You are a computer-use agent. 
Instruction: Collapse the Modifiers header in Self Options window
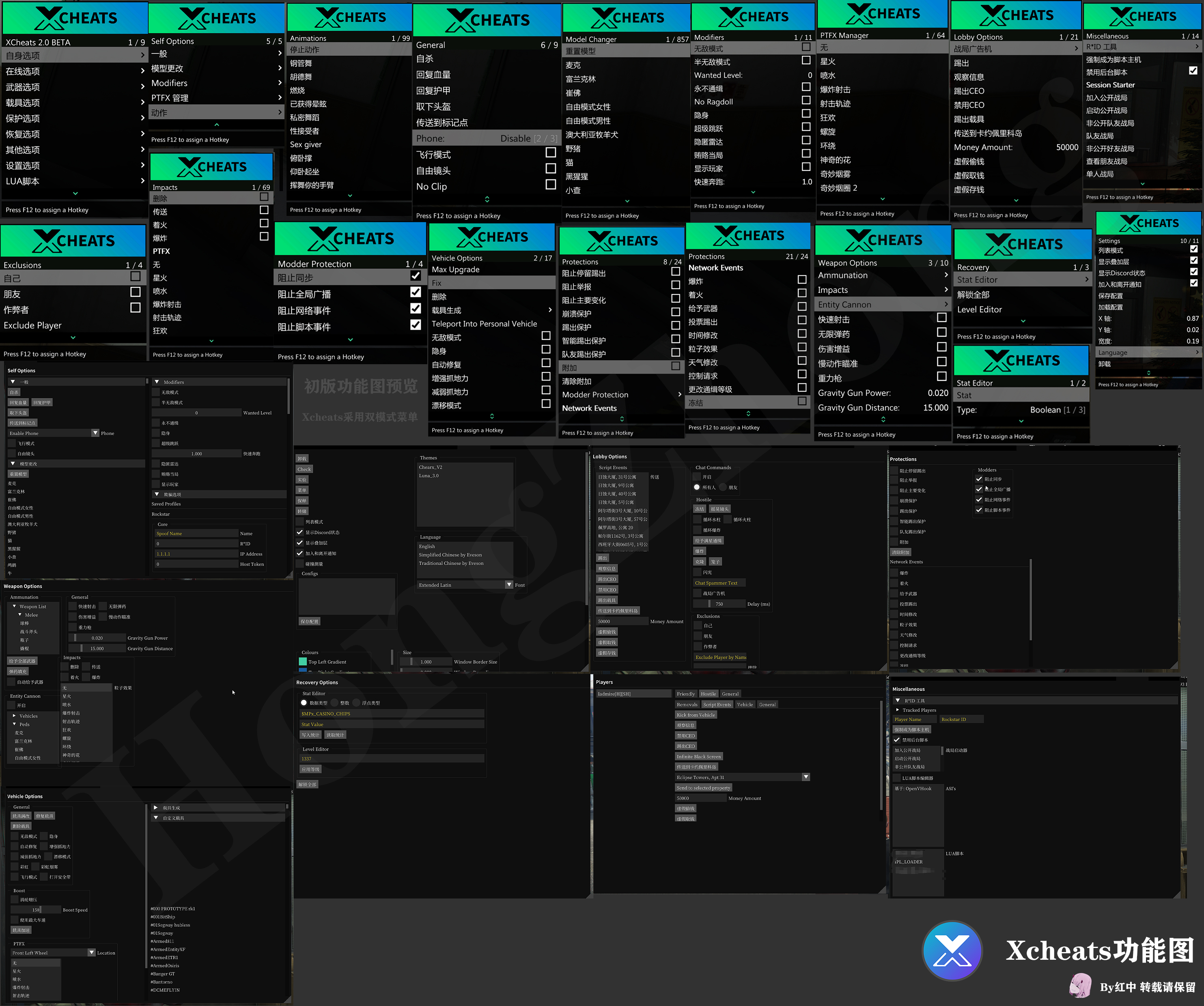(157, 382)
